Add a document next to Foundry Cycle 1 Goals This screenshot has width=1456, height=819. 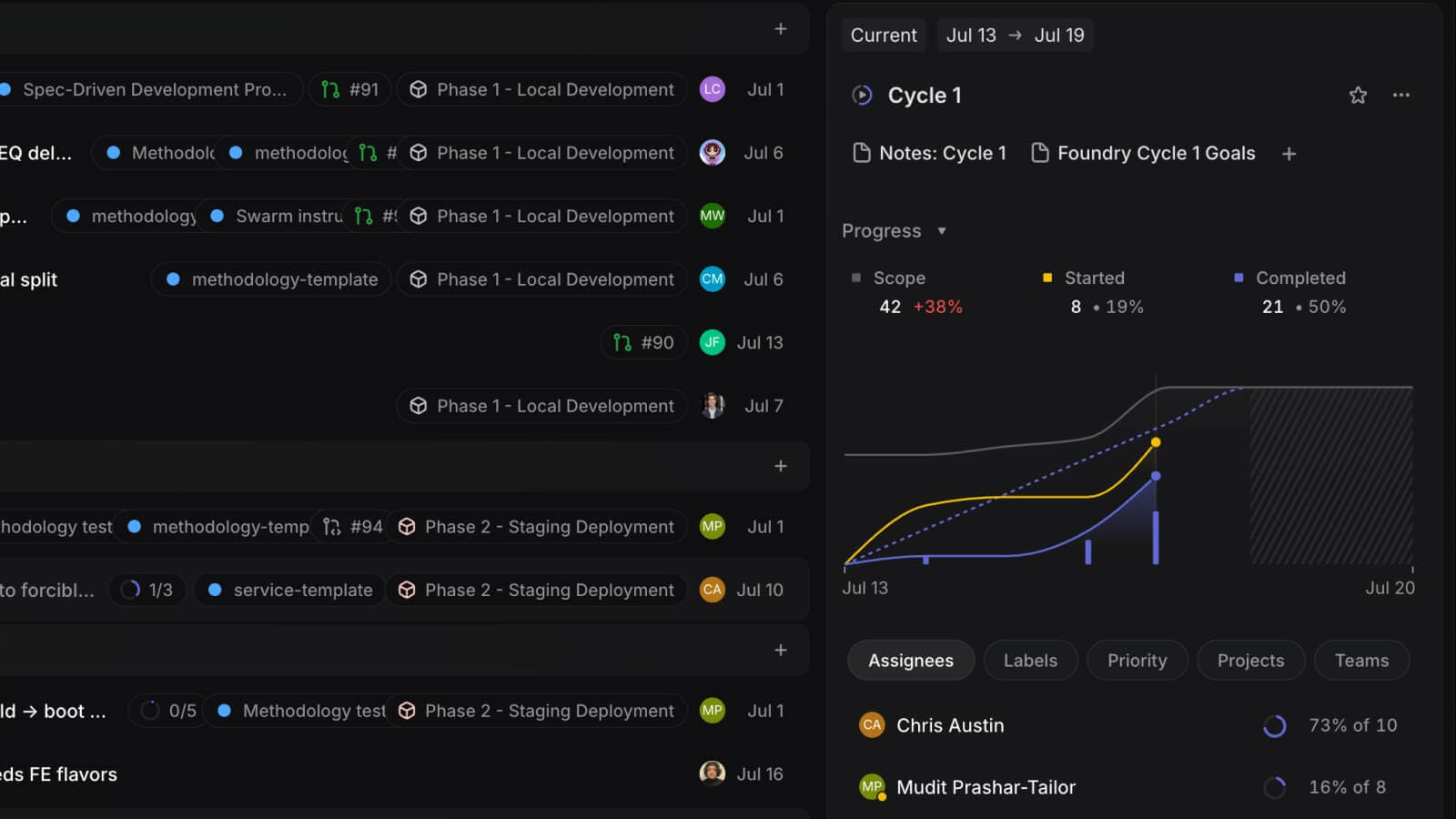point(1289,154)
